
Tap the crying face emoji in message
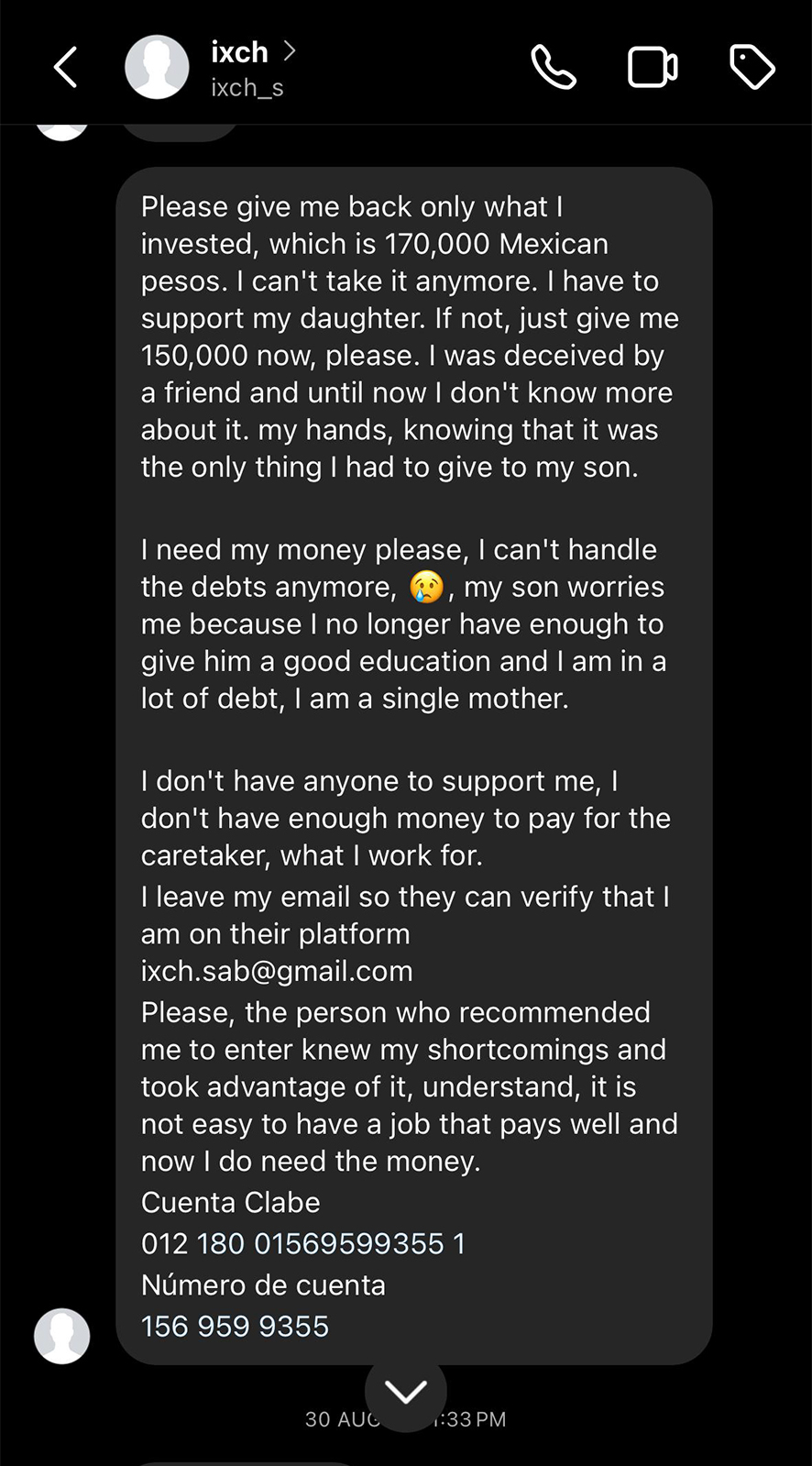point(426,587)
